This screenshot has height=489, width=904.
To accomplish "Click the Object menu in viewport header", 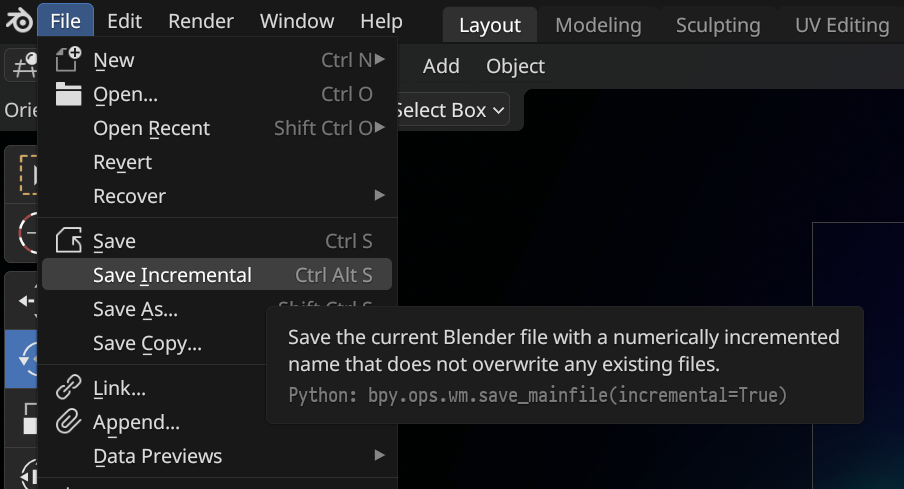I will point(515,66).
